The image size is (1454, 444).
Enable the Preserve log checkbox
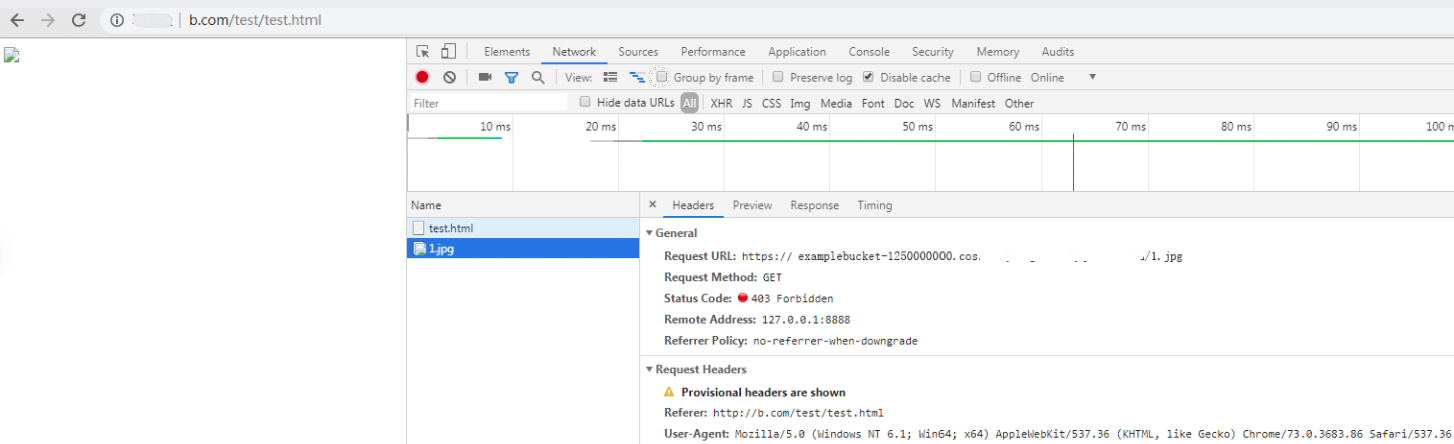pos(778,77)
